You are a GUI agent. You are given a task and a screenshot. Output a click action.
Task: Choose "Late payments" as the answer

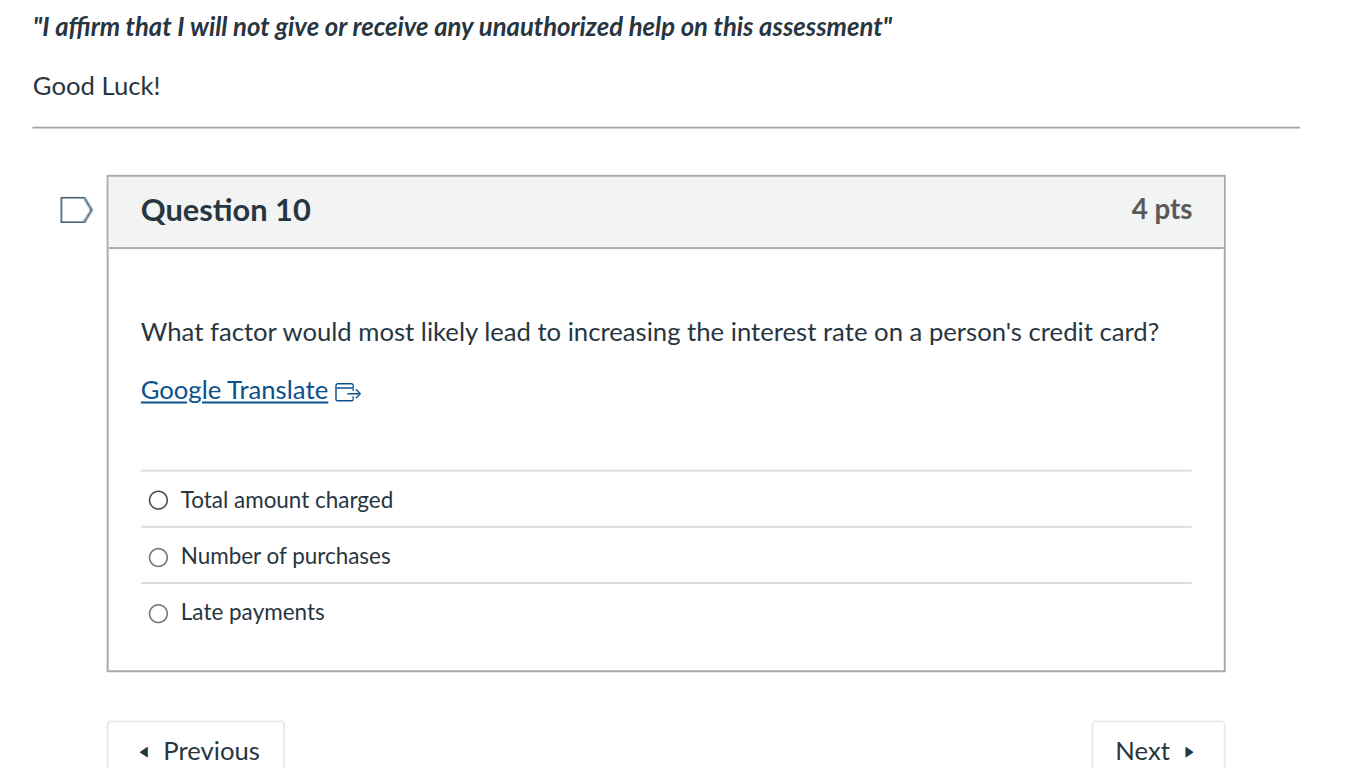point(158,612)
